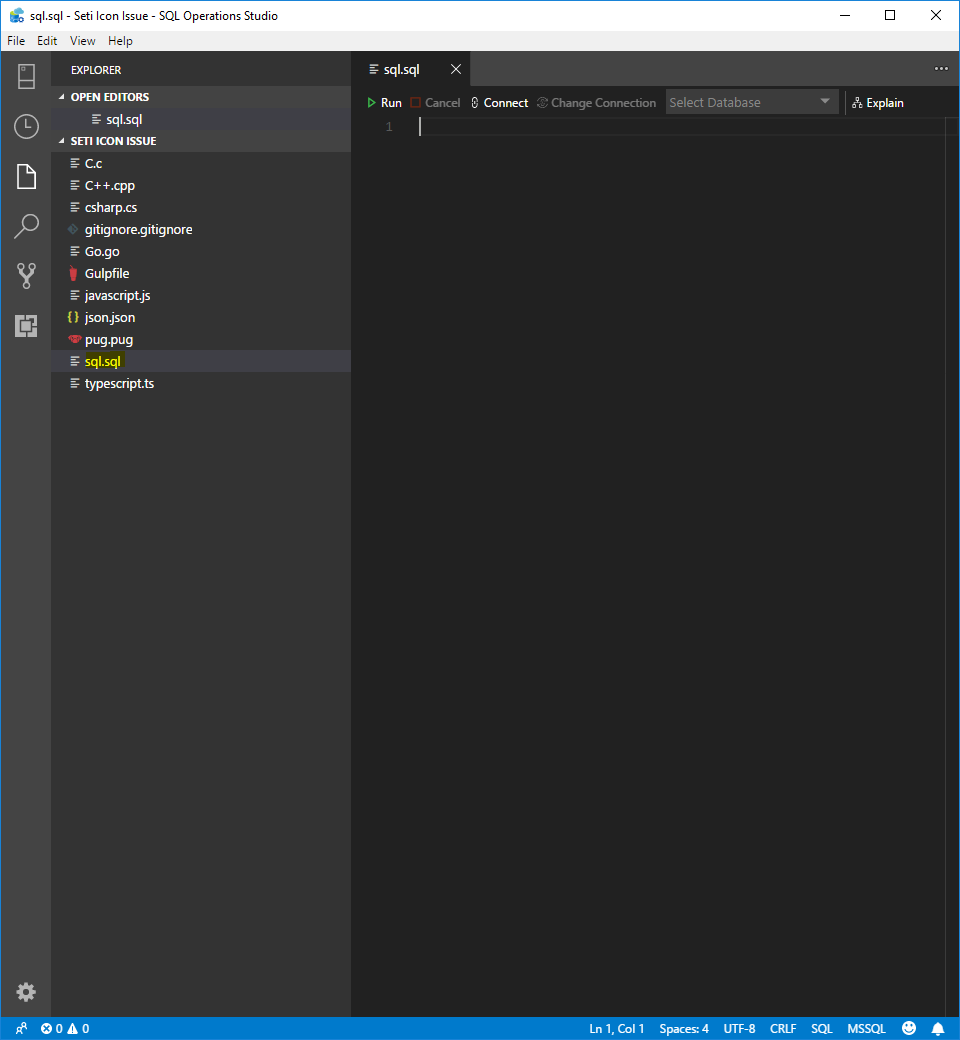Screen dimensions: 960x1040
Task: Open the Select Database dropdown
Action: coord(752,101)
